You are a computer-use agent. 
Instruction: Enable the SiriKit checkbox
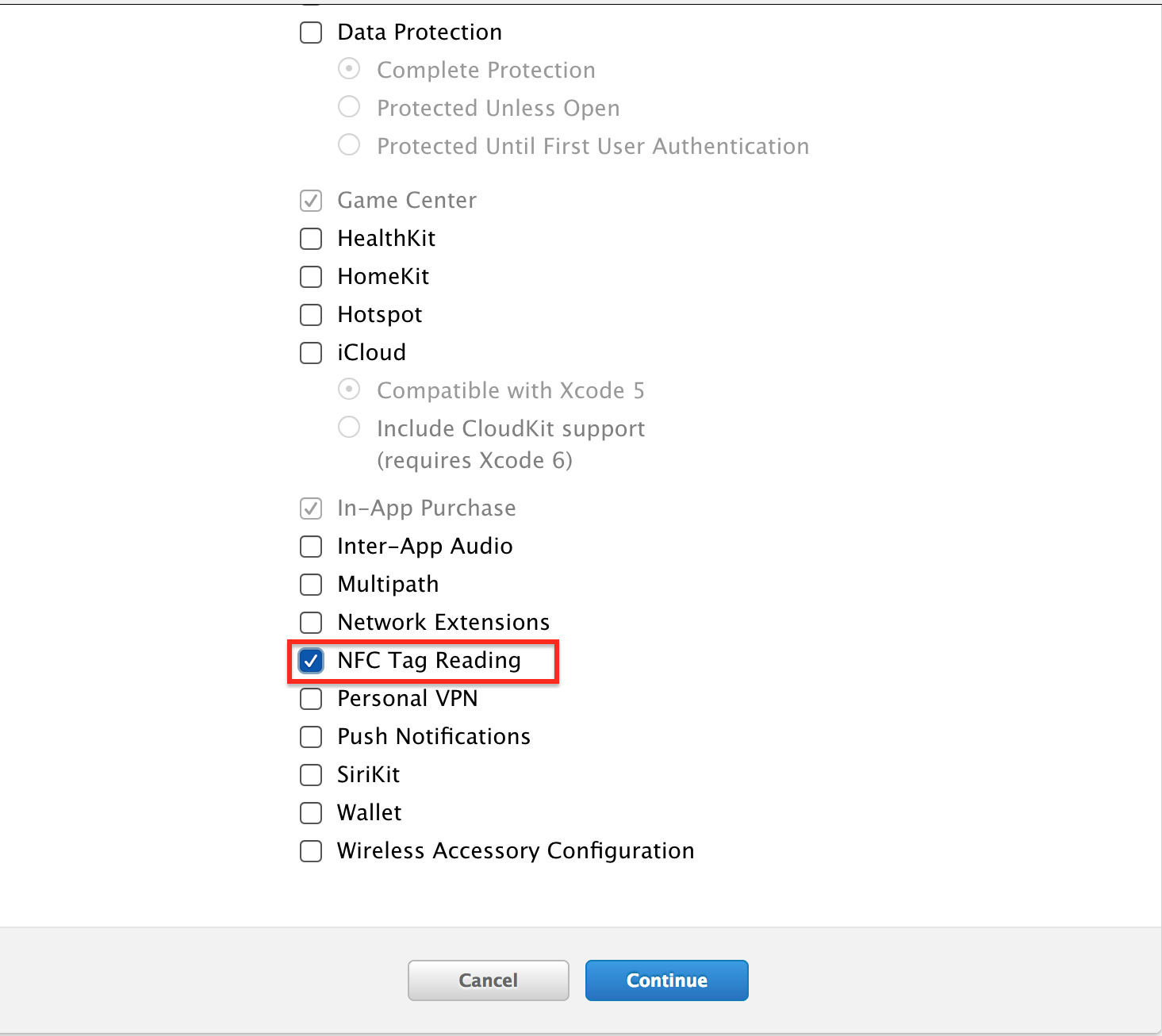[311, 775]
